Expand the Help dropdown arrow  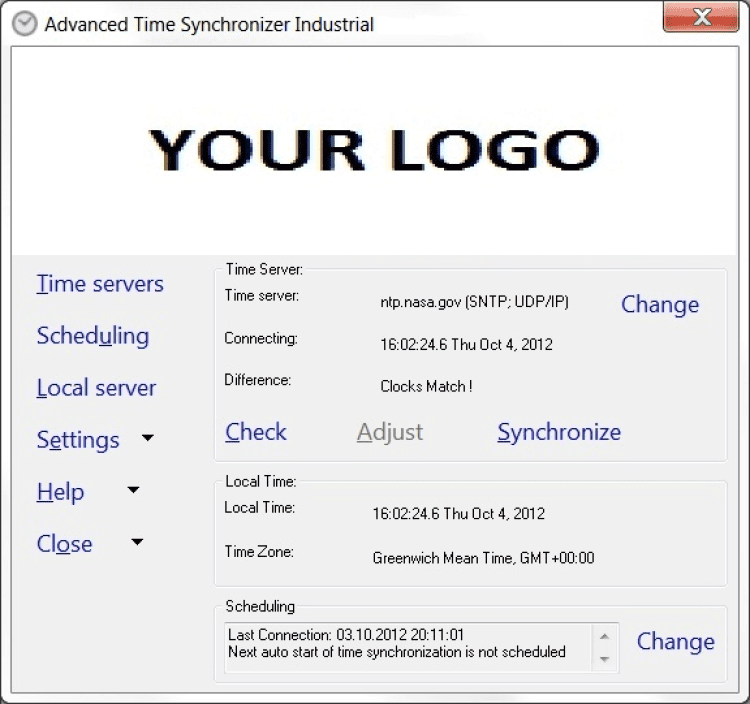coord(133,489)
